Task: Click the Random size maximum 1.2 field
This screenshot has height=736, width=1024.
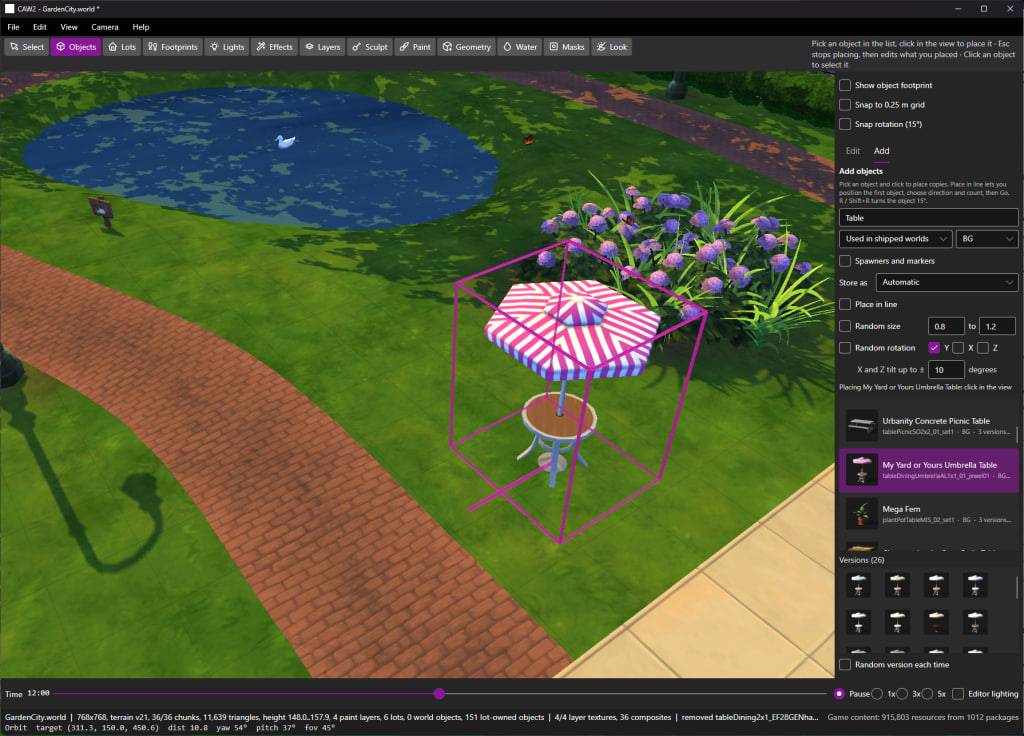Action: click(997, 326)
